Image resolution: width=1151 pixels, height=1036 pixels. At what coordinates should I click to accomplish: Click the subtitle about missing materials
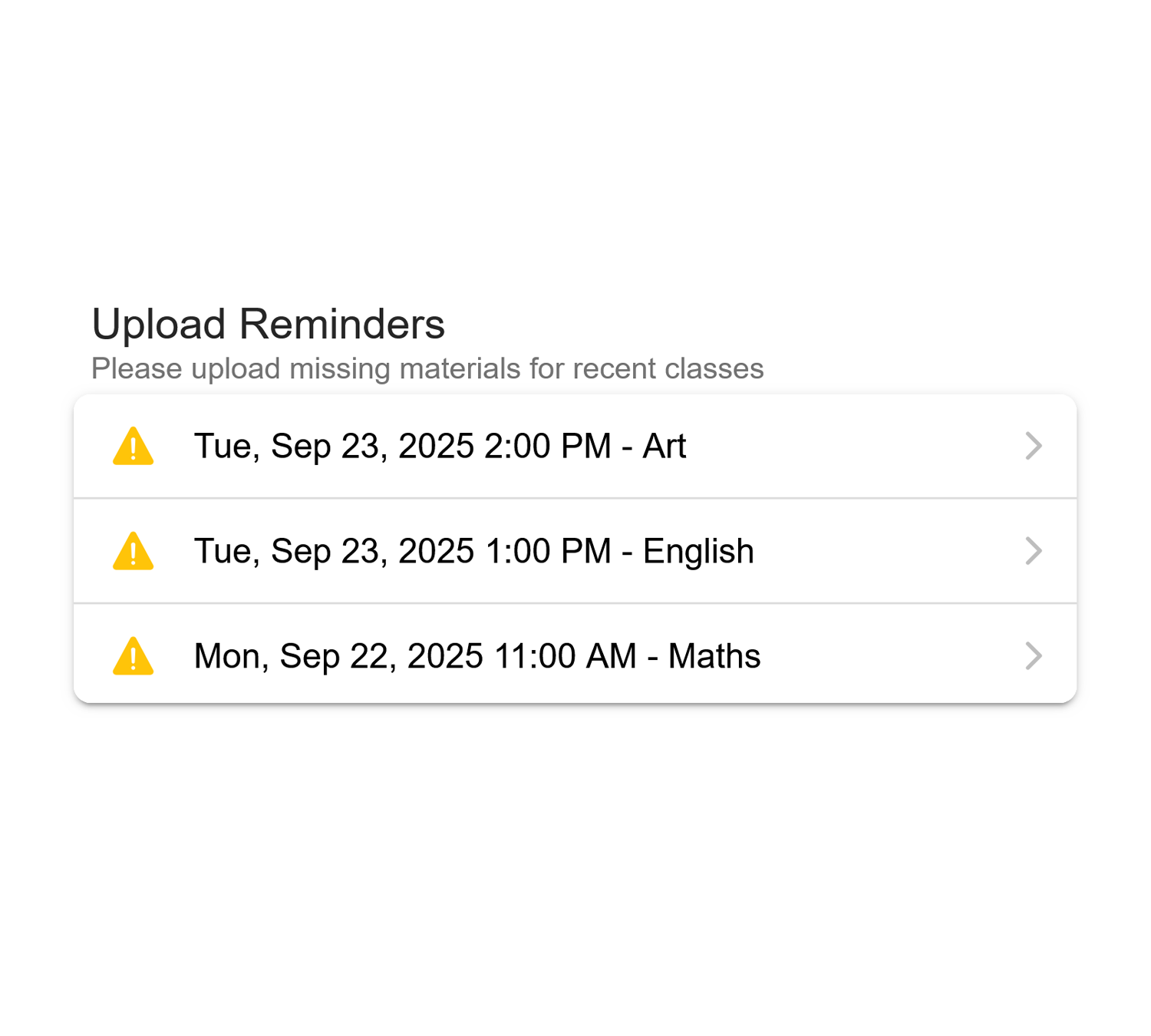coord(427,368)
